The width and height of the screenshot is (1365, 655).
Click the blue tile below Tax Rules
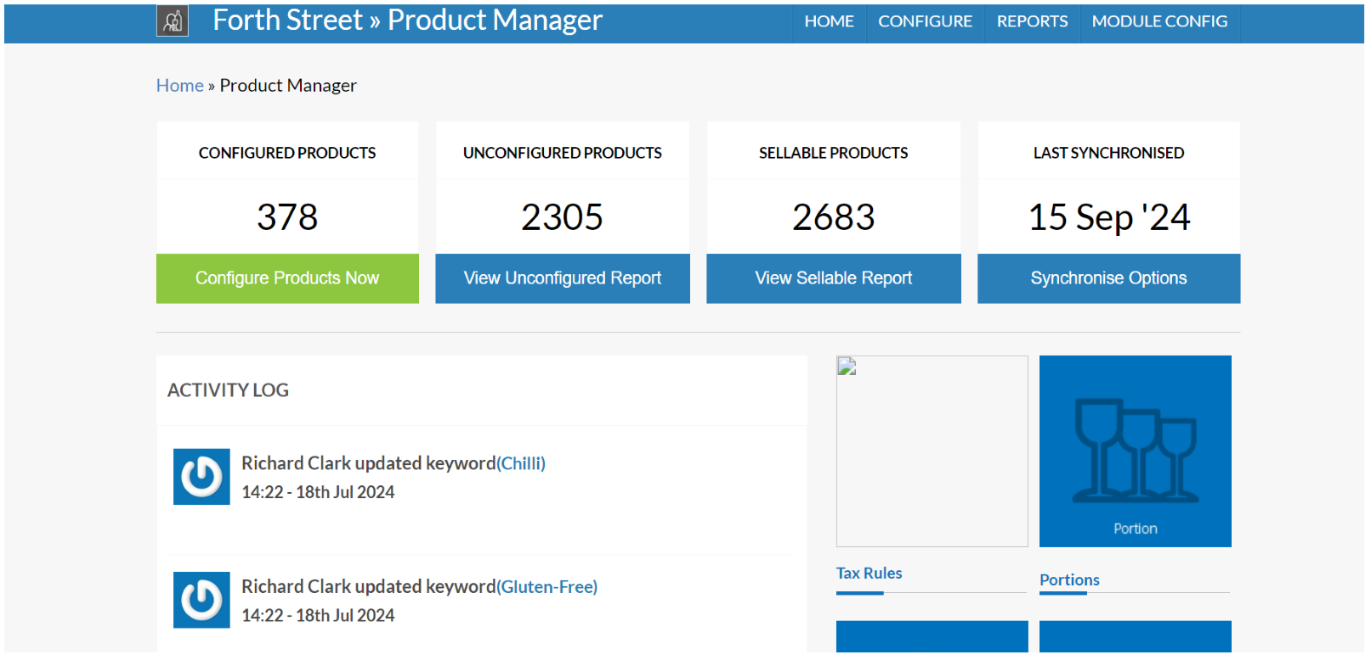931,637
